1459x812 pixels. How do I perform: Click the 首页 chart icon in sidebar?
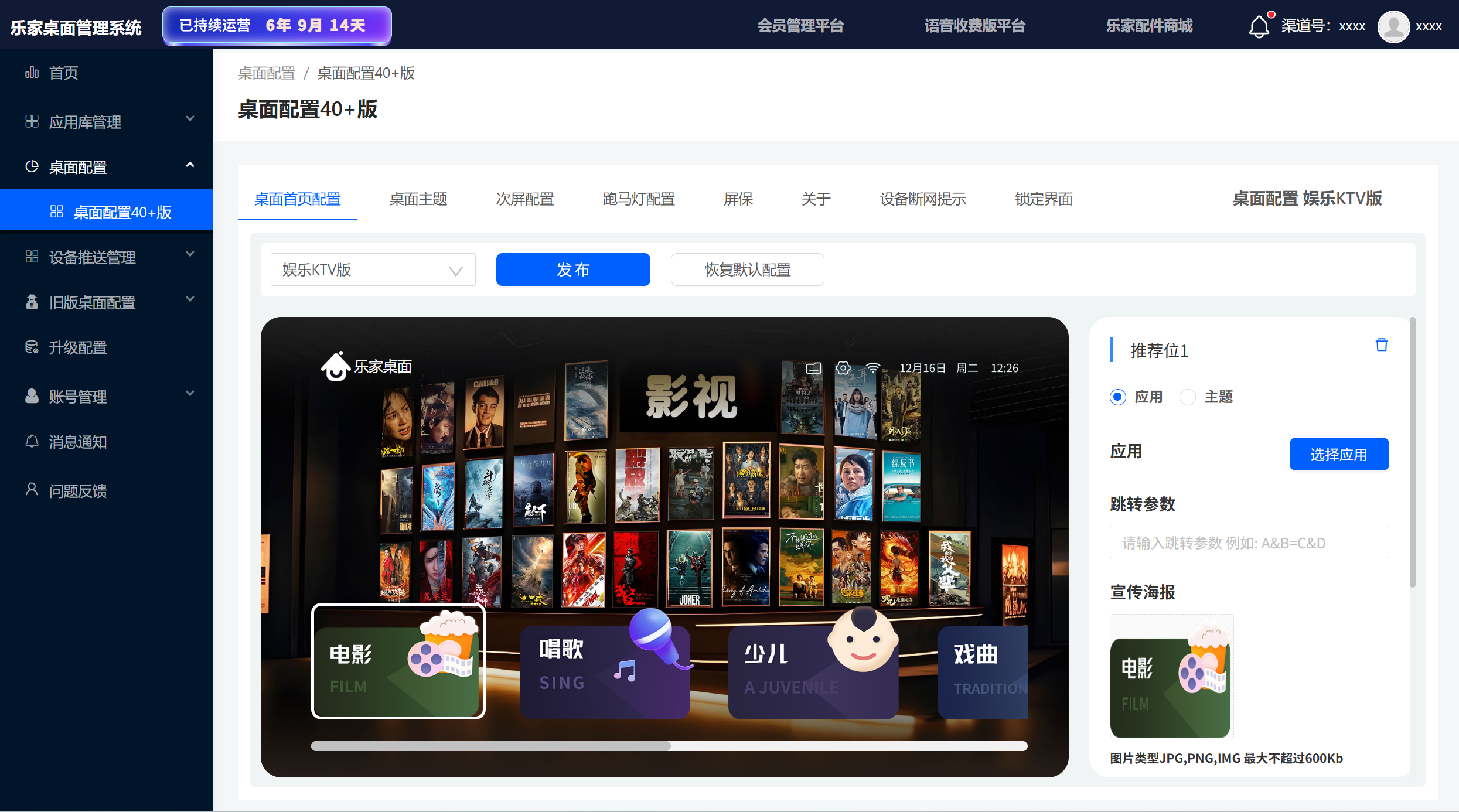coord(32,72)
